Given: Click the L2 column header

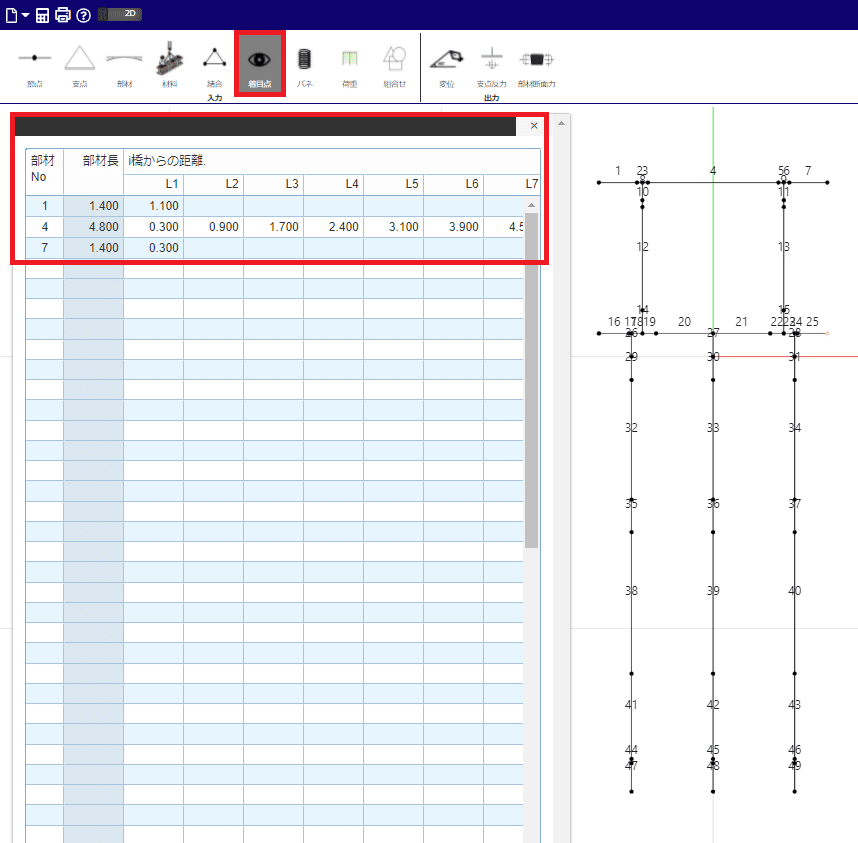Looking at the screenshot, I should (214, 184).
